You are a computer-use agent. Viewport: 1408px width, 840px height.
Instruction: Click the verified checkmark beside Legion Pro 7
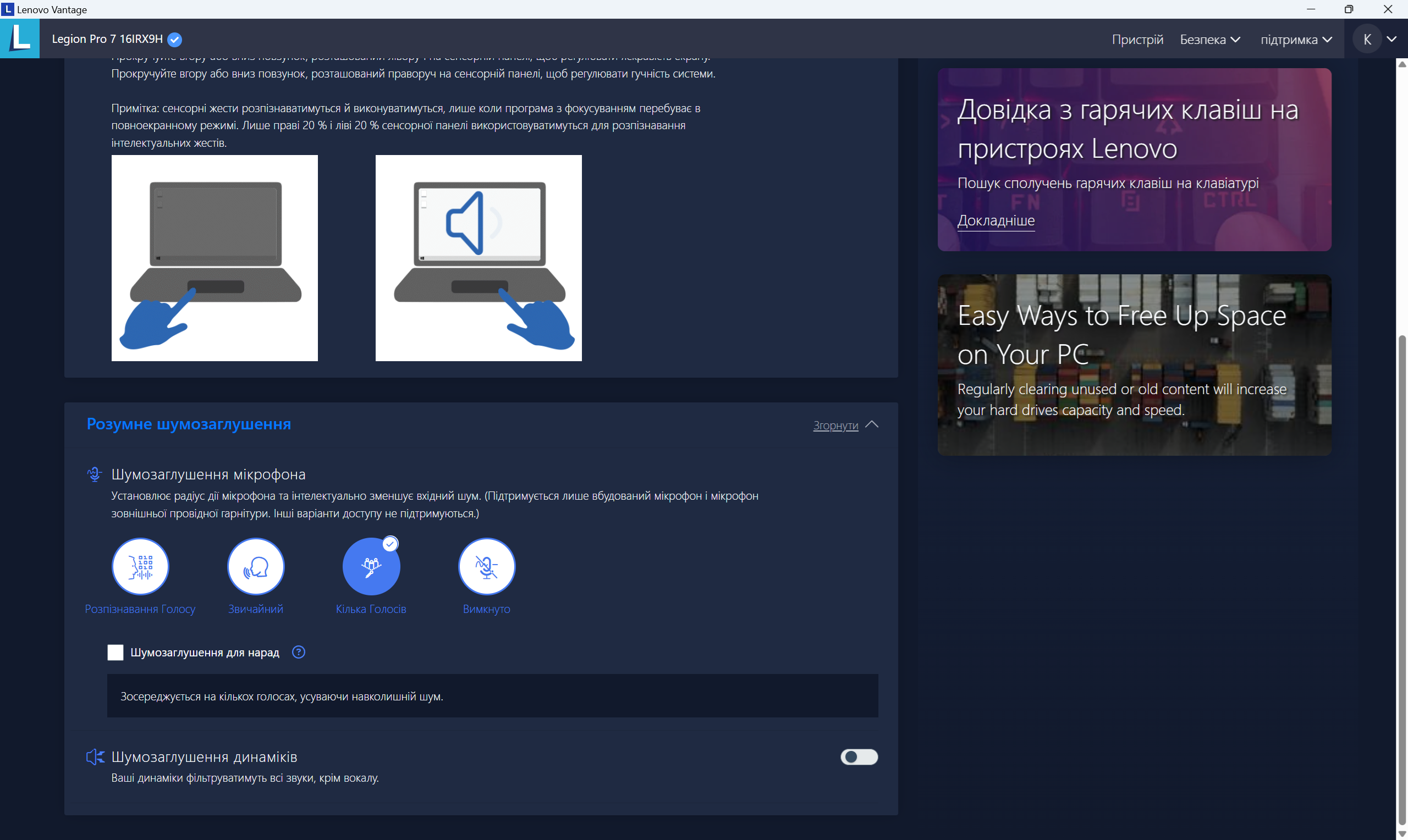pos(174,39)
